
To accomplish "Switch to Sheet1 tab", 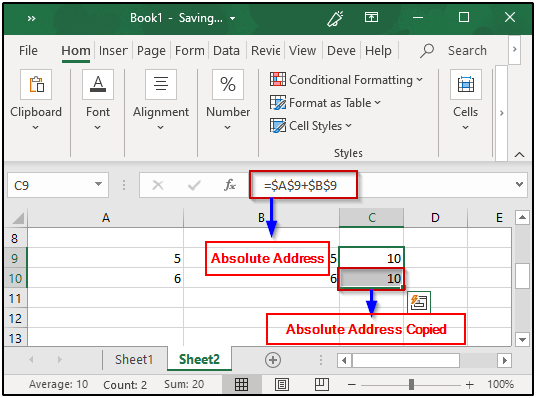I will [x=134, y=360].
